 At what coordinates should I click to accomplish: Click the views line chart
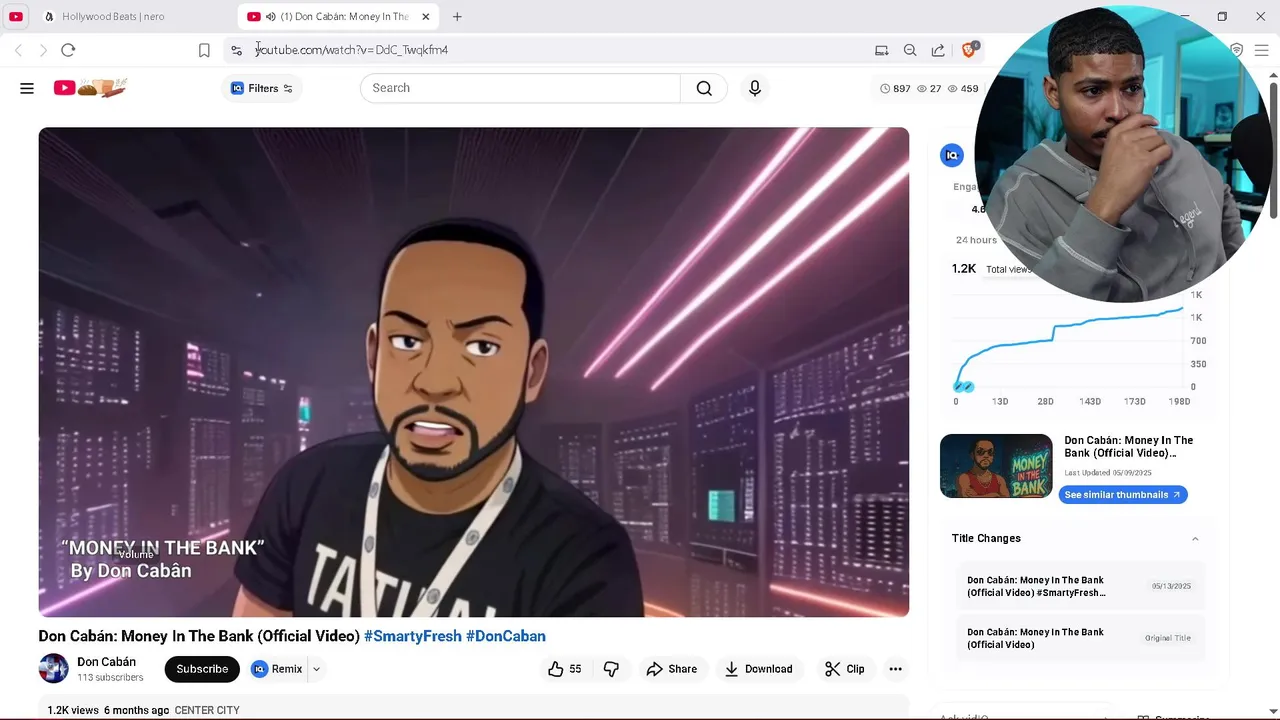click(x=1068, y=345)
